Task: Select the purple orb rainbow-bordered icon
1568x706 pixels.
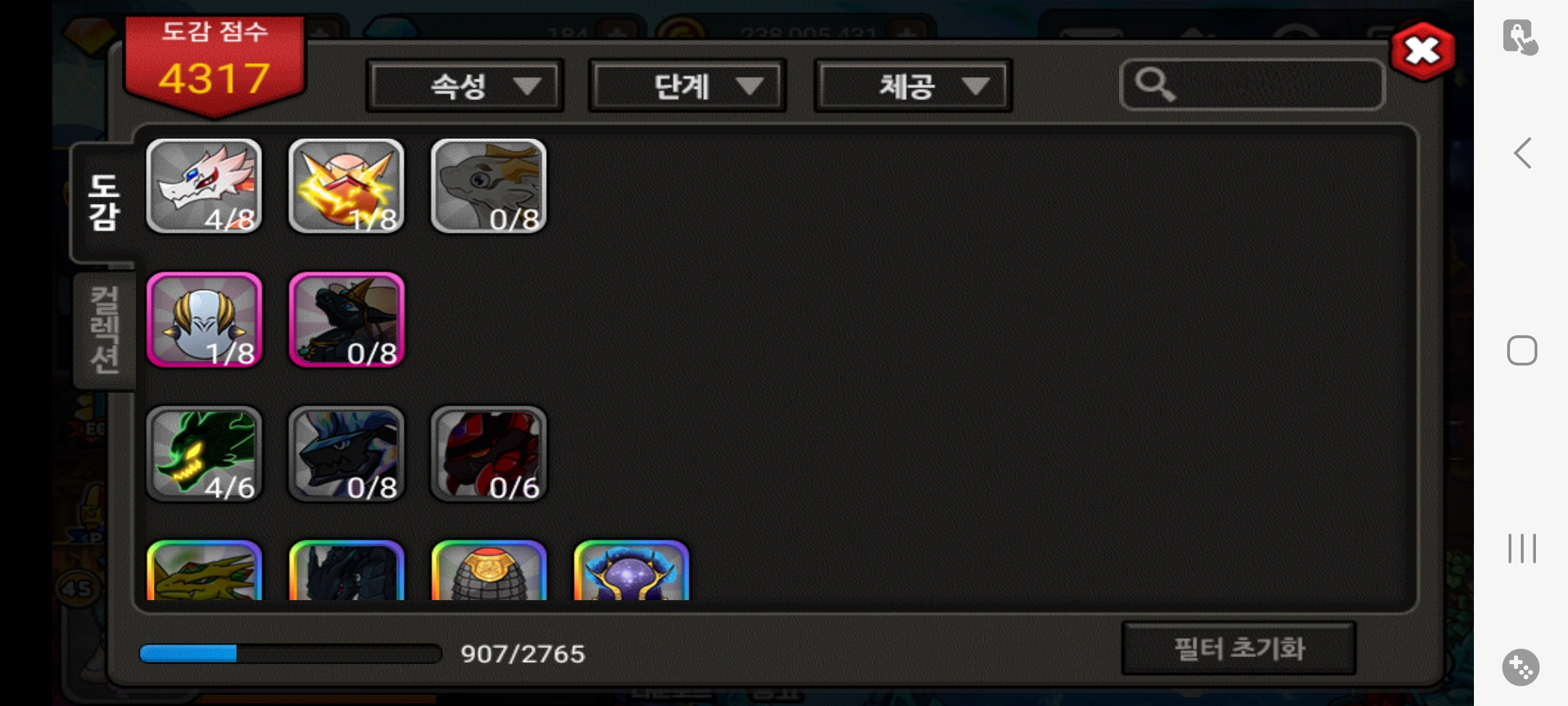Action: click(x=631, y=570)
